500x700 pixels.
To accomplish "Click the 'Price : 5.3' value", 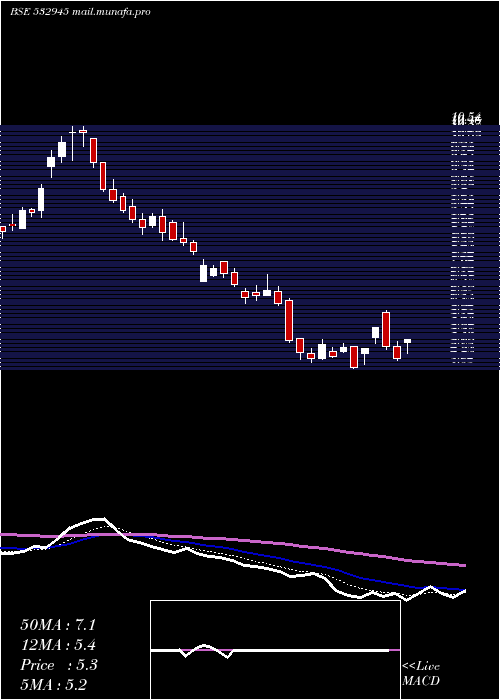I will click(x=58, y=665).
